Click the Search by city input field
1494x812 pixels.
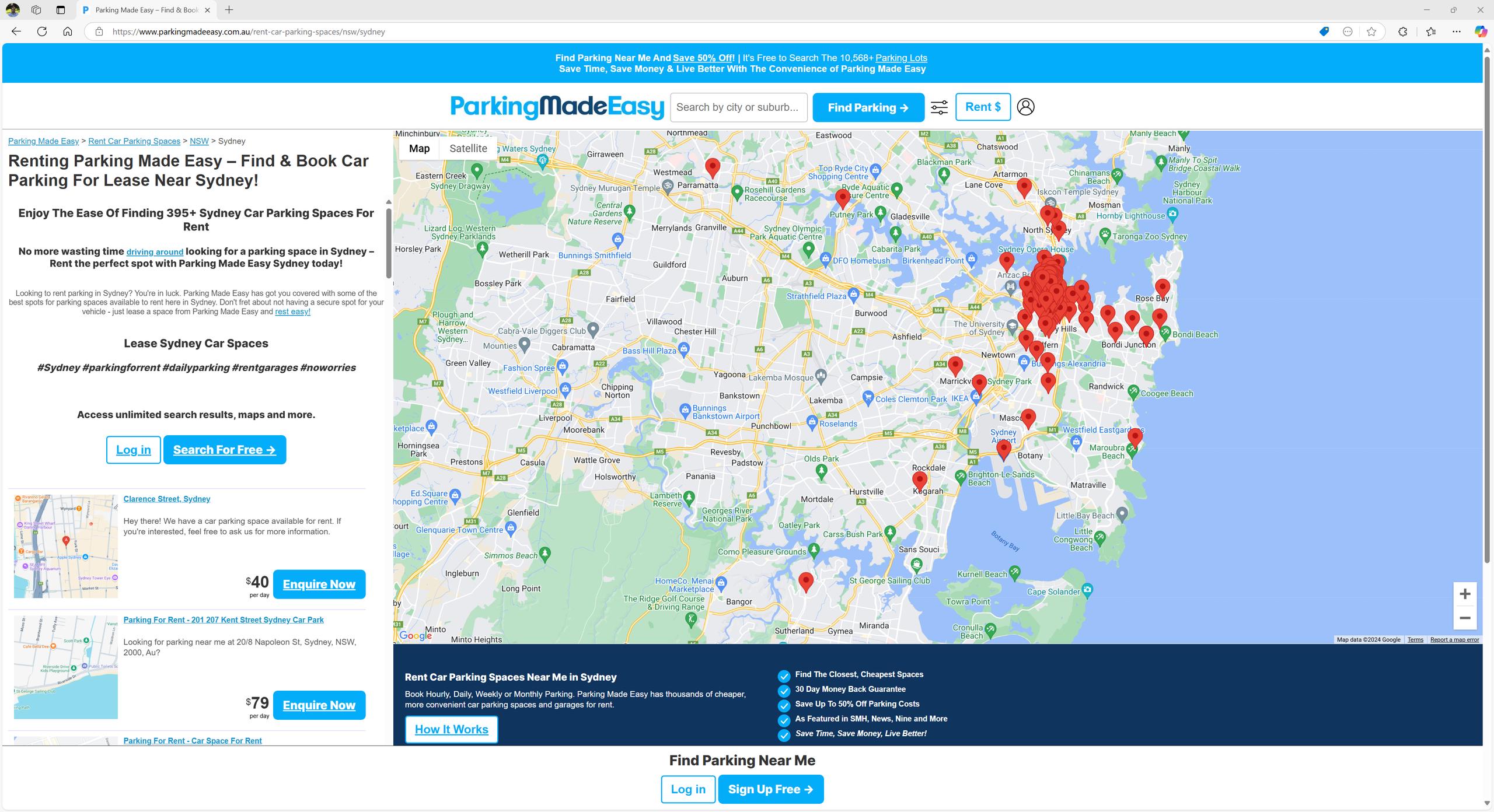click(x=738, y=107)
